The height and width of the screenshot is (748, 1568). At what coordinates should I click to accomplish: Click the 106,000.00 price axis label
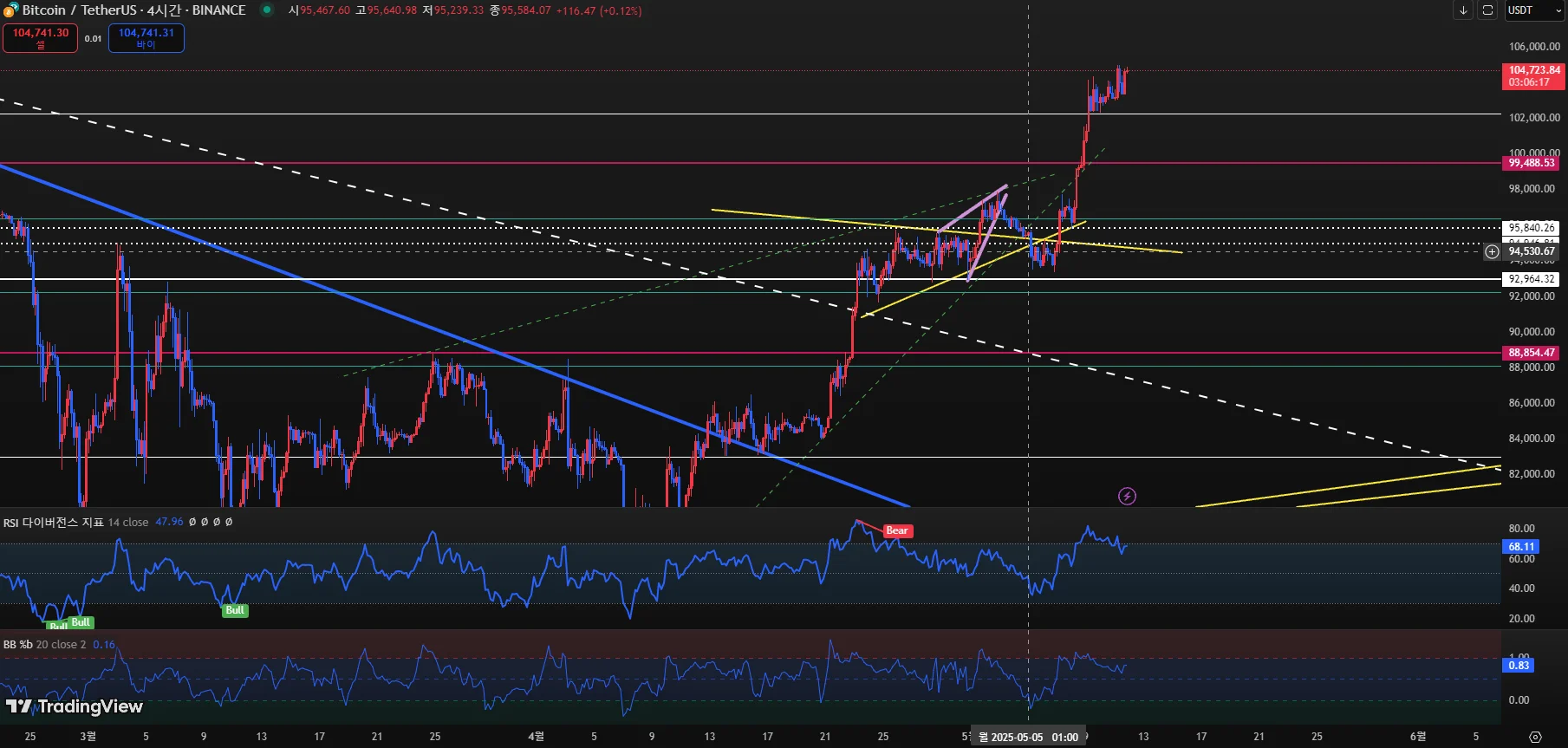point(1533,47)
